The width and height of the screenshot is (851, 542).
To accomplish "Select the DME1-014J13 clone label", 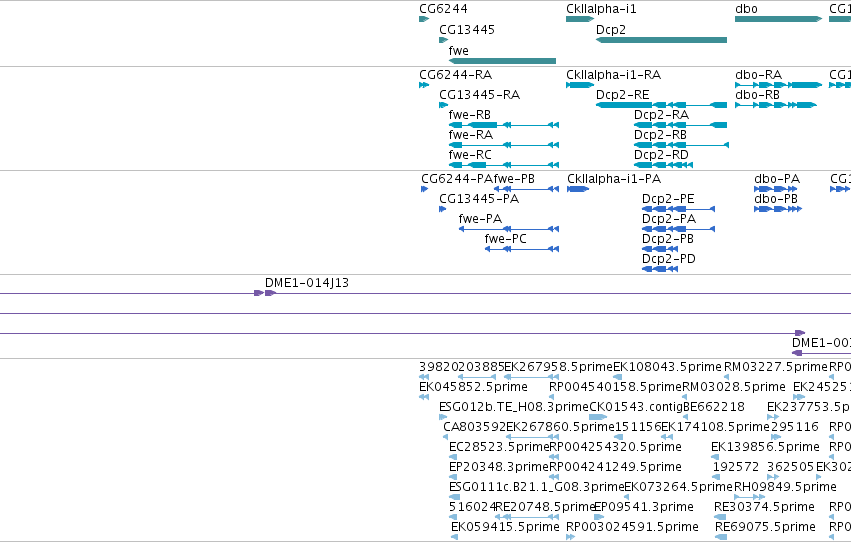I will point(307,283).
